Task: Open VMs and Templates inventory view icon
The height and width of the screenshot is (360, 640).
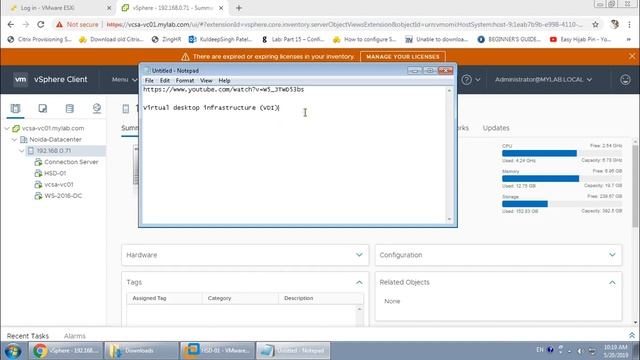Action: point(42,108)
